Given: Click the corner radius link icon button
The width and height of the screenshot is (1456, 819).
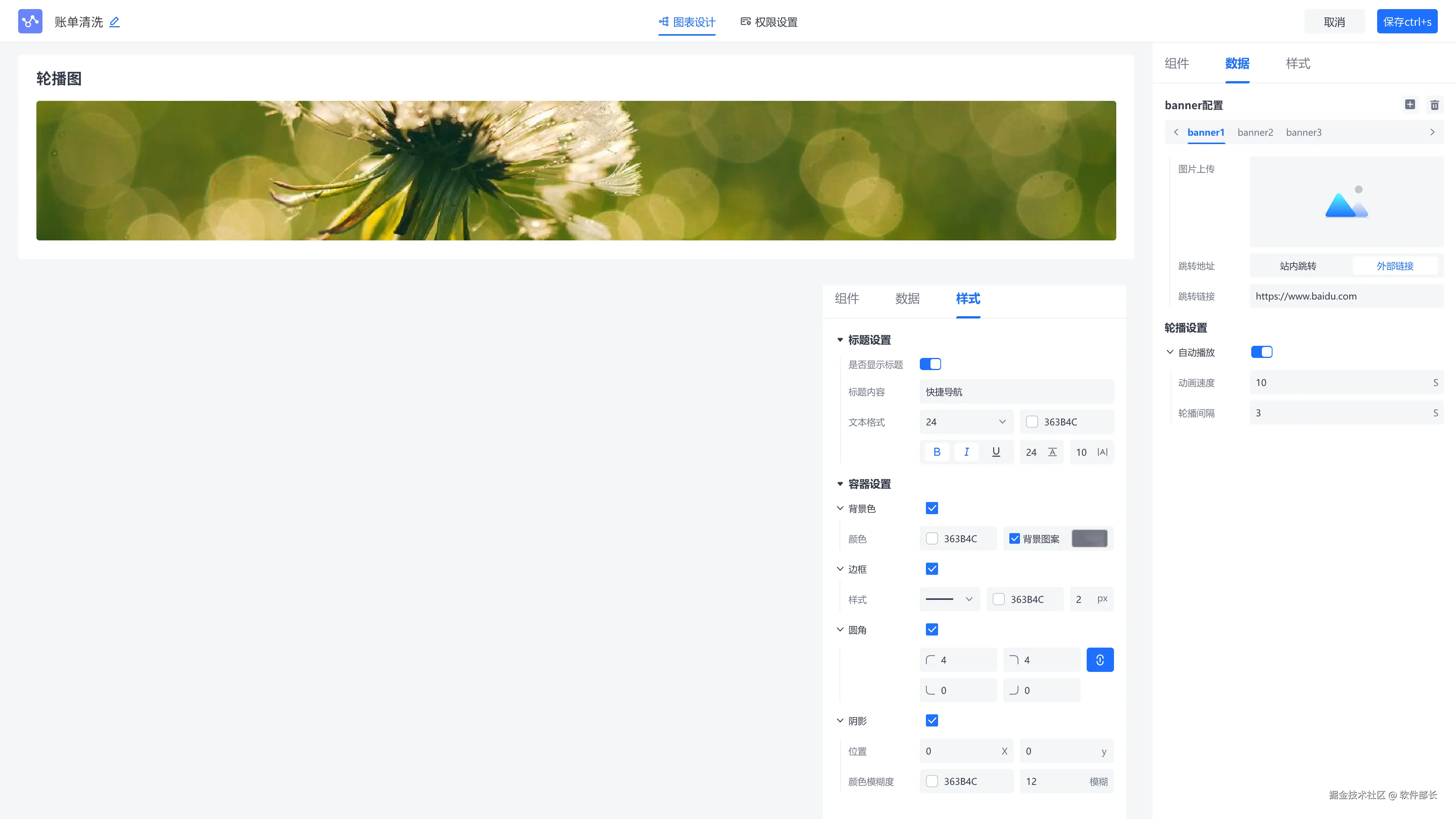Looking at the screenshot, I should 1099,660.
